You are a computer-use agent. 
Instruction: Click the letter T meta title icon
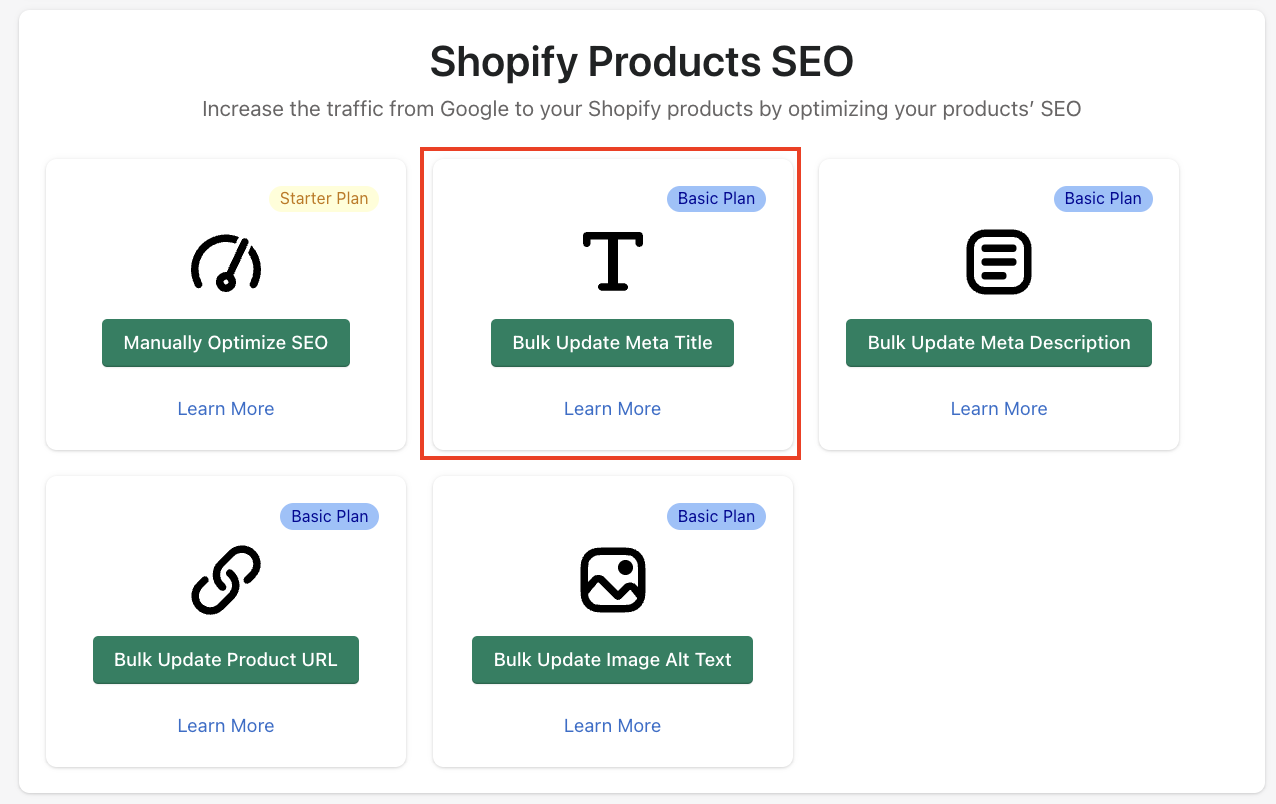point(612,260)
